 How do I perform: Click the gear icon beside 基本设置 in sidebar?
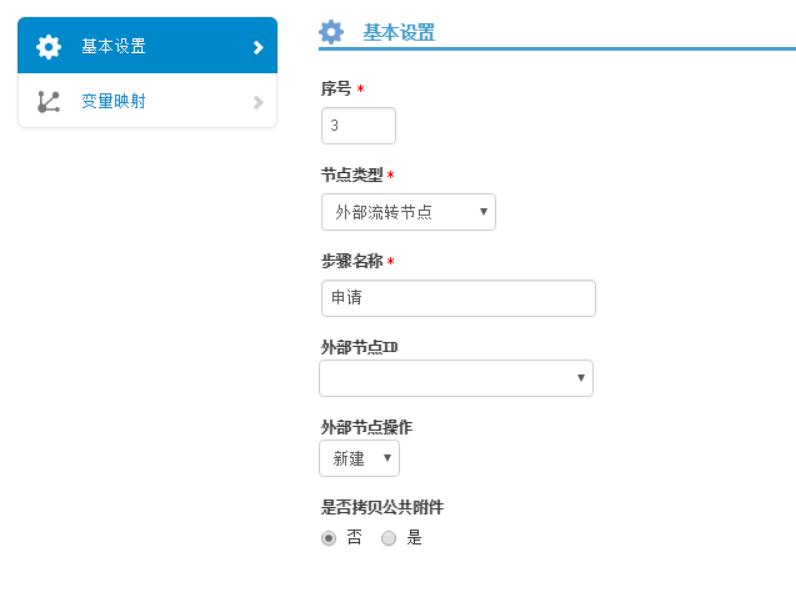coord(47,46)
